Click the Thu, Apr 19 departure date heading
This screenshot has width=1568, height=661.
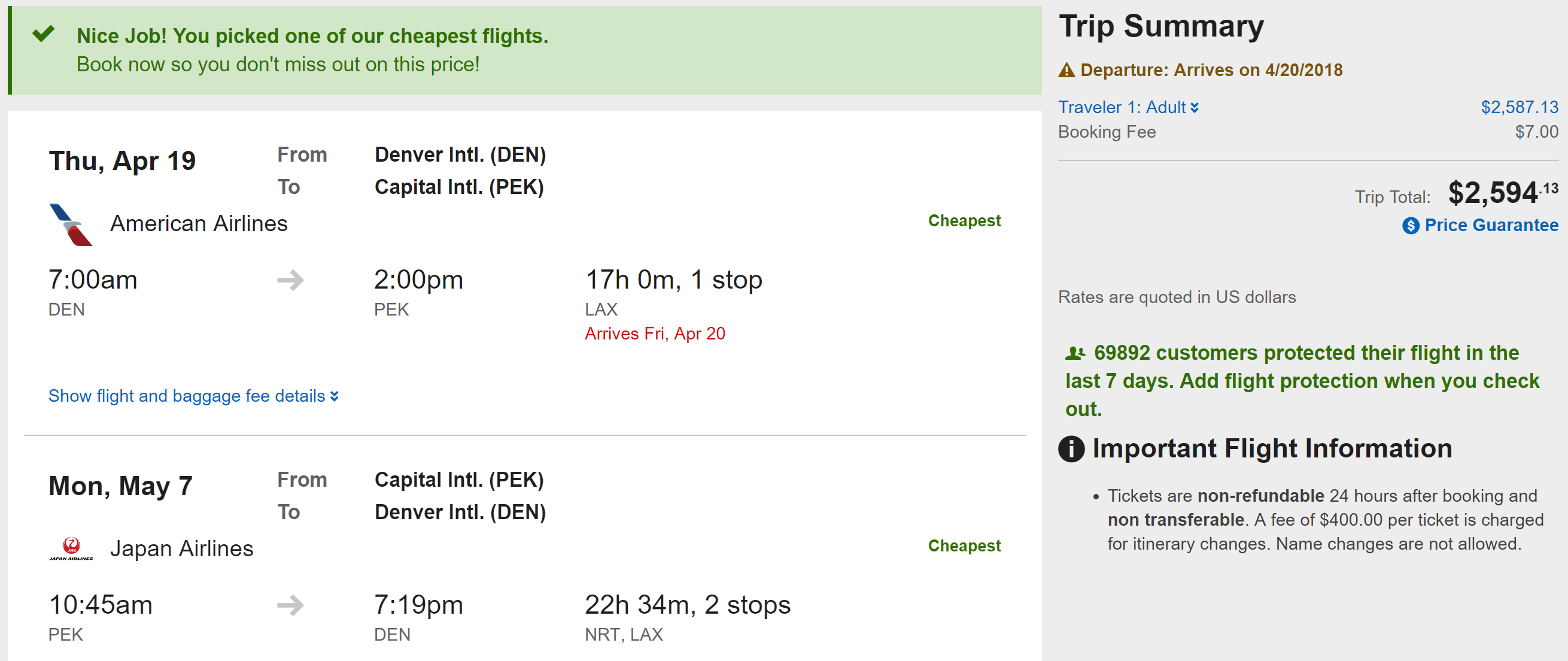coord(121,162)
